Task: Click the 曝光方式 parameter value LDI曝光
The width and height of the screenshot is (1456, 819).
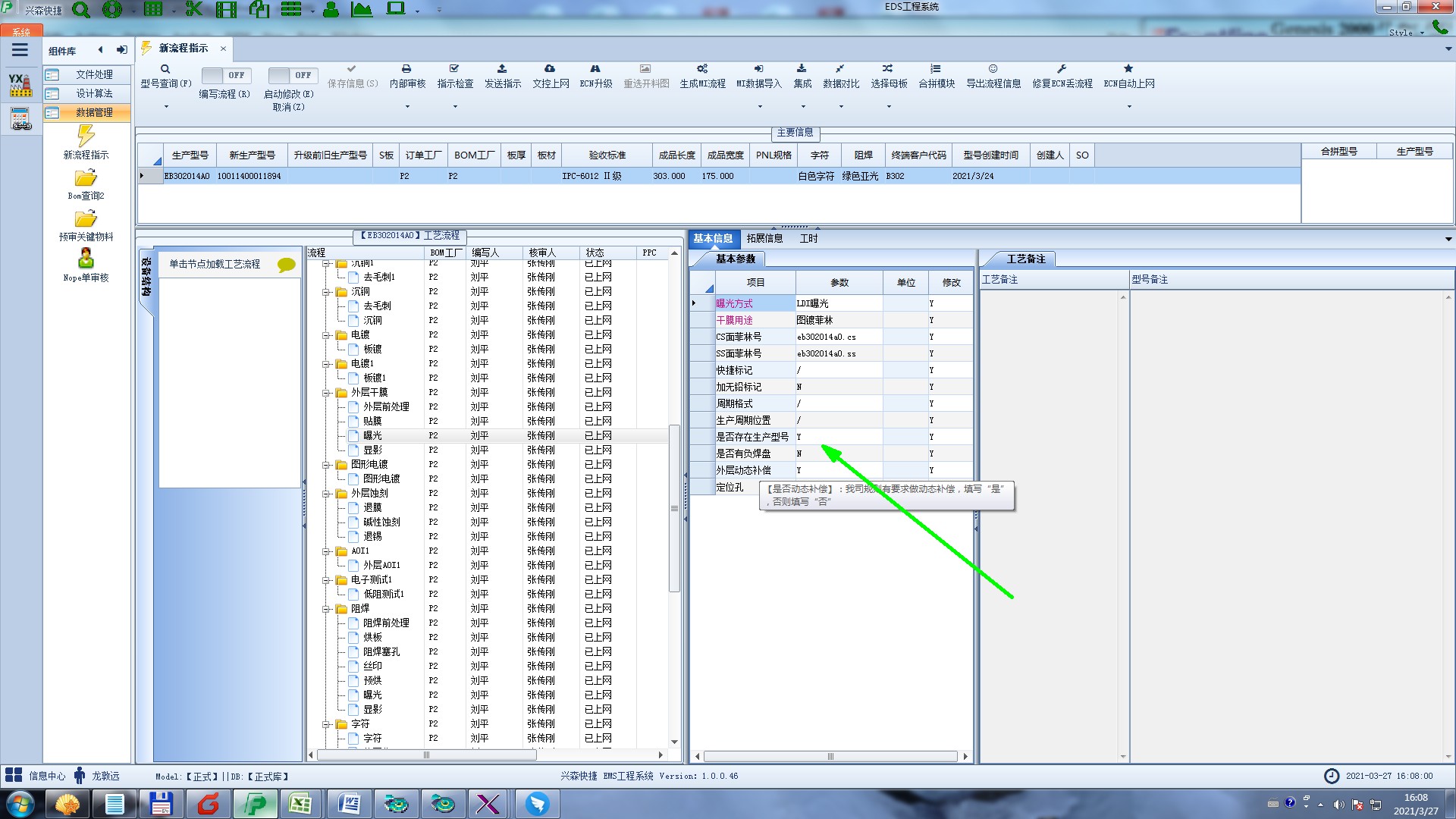Action: coord(838,303)
